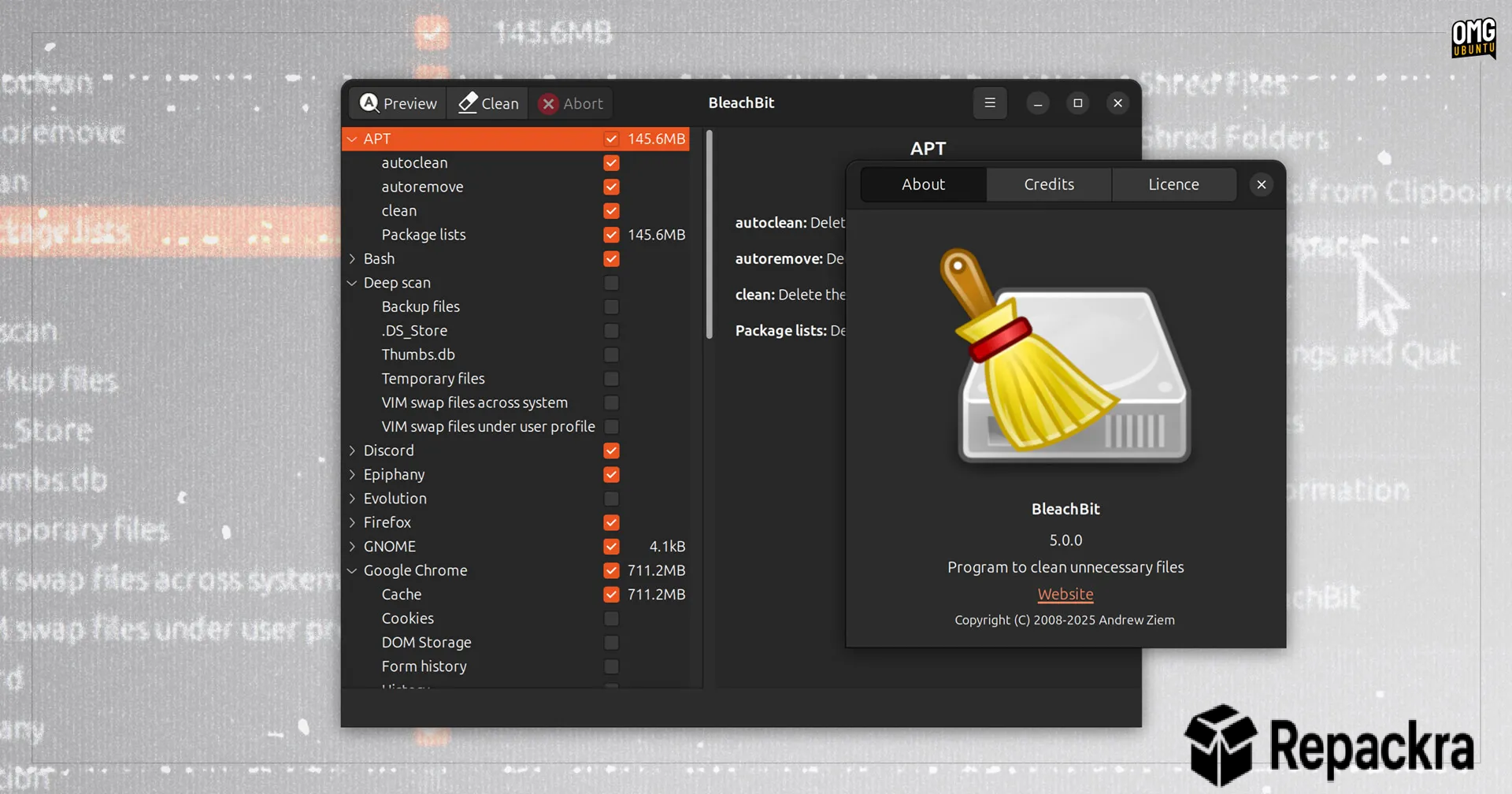This screenshot has height=794, width=1512.
Task: Collapse the Google Chrome group
Action: 352,570
